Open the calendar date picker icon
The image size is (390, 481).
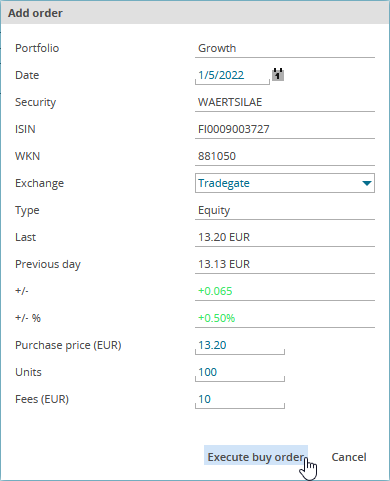click(x=278, y=74)
